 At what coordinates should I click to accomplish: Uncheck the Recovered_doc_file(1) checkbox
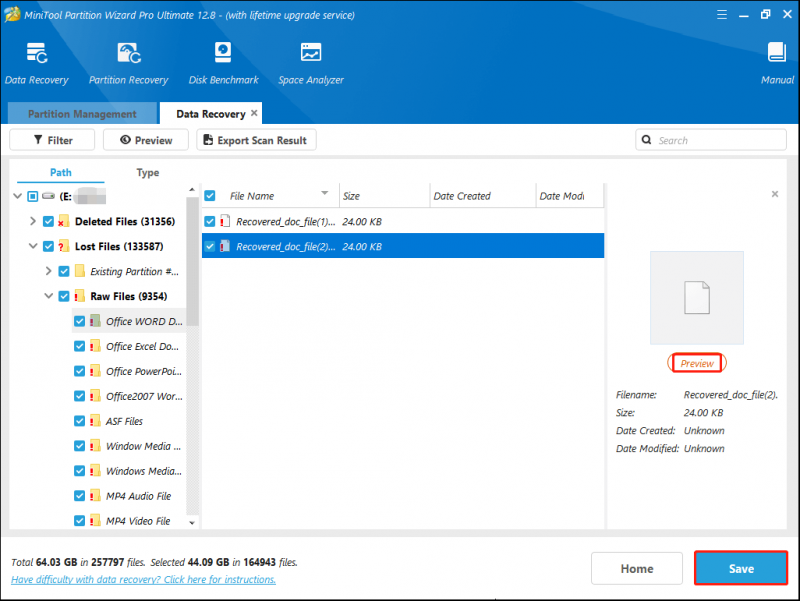210,221
